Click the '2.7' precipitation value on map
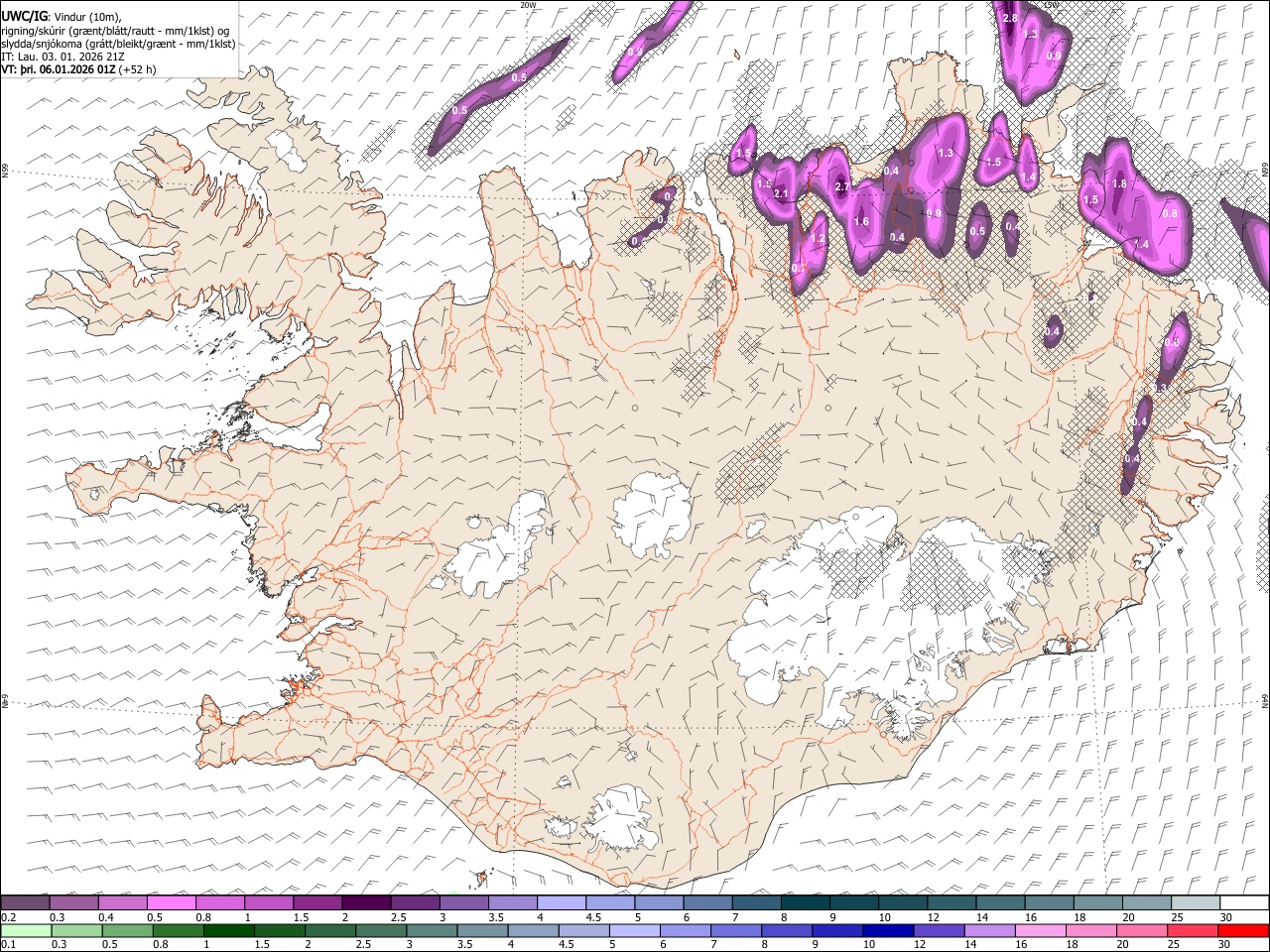Screen dimensions: 1270x952 (x=841, y=187)
